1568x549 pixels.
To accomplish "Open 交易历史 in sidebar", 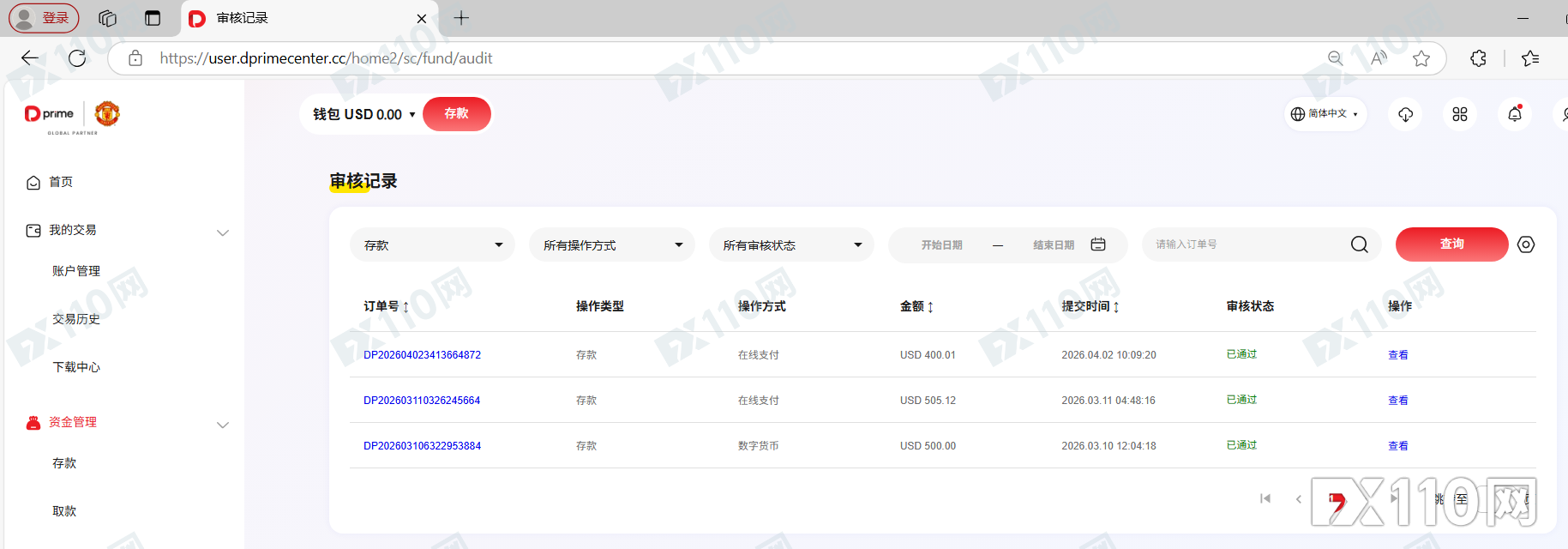I will point(76,319).
